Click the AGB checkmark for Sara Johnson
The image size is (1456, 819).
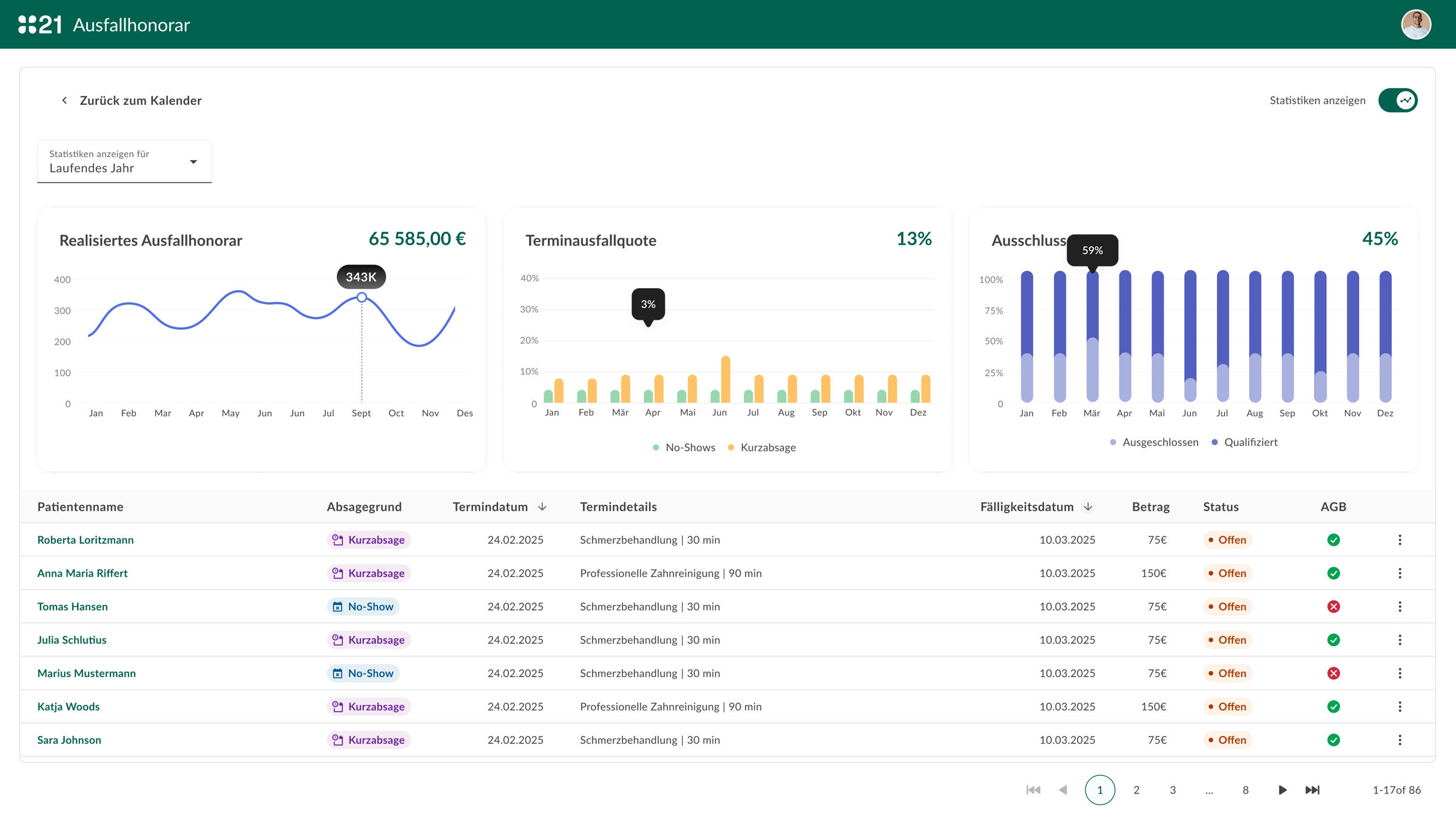click(1333, 740)
